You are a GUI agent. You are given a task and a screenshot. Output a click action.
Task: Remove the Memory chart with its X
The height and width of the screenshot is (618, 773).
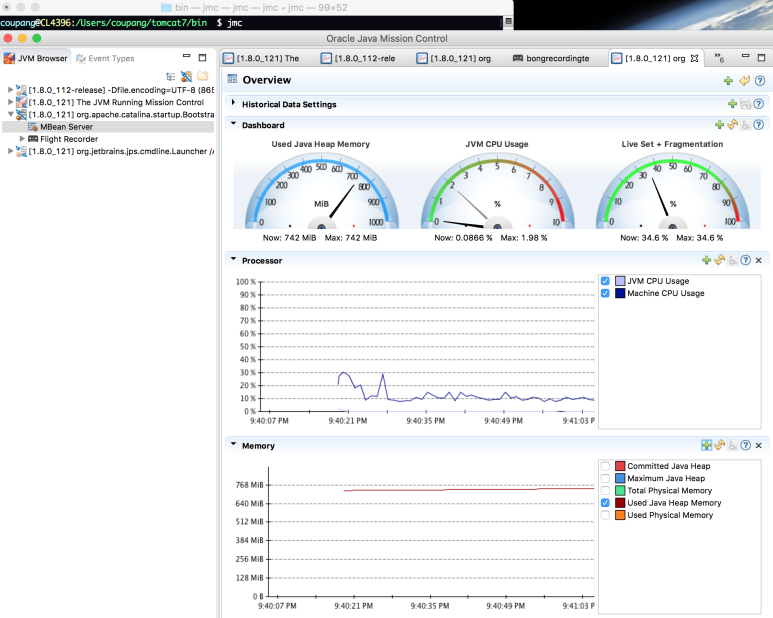[759, 445]
